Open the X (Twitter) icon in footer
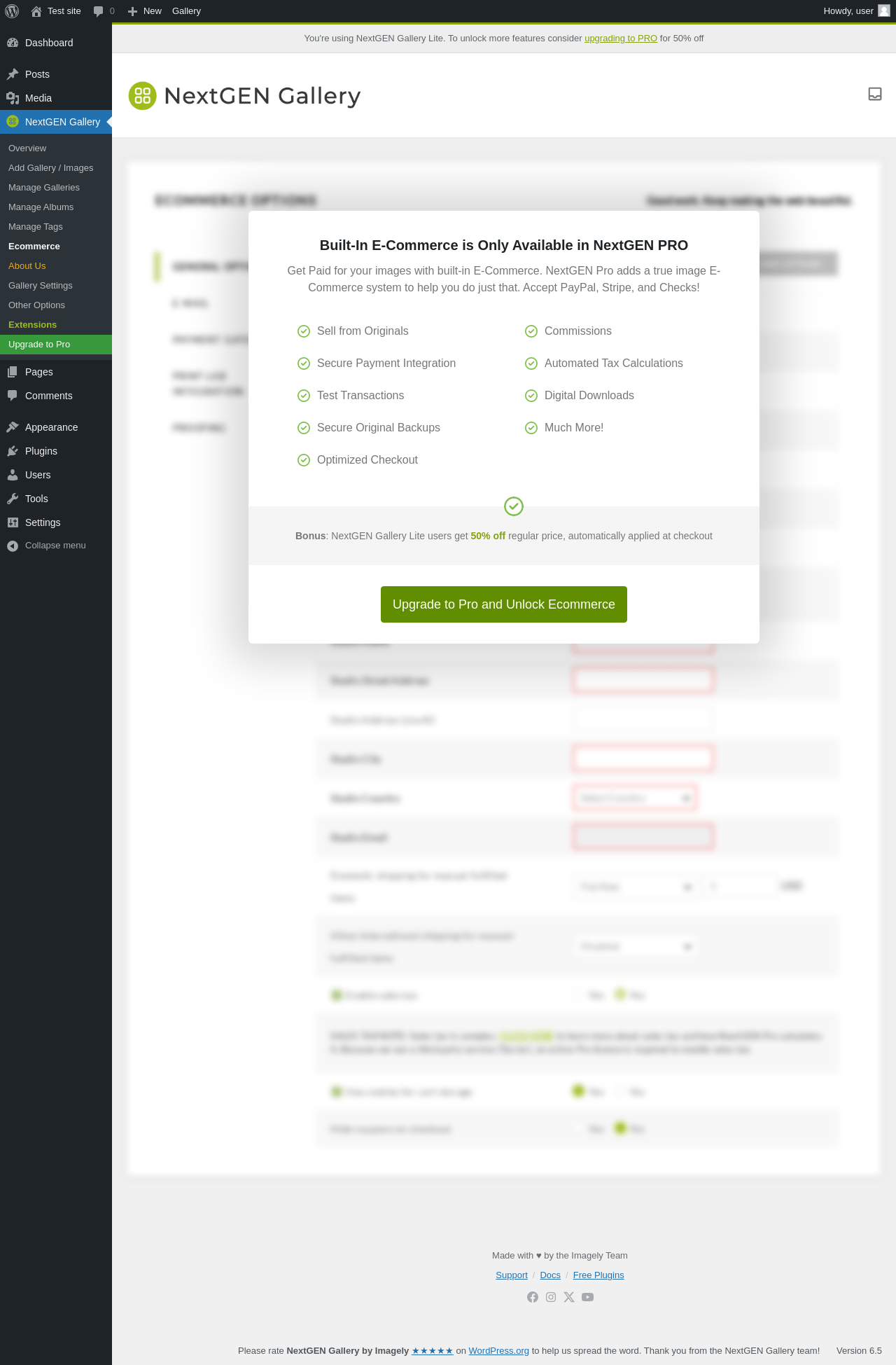Viewport: 896px width, 1365px height. [x=569, y=1297]
